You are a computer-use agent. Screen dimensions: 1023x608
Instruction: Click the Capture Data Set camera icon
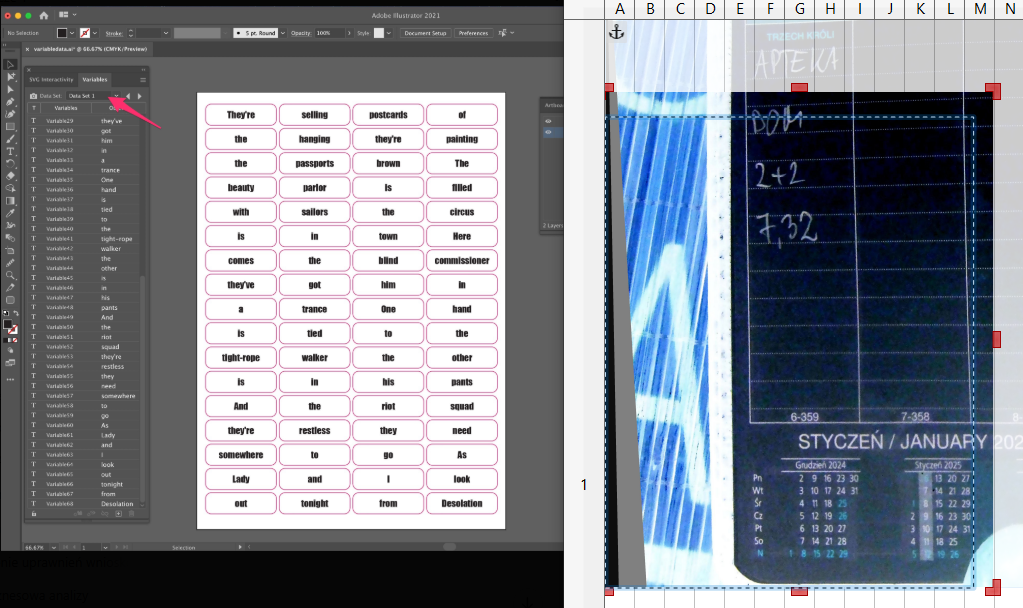point(33,96)
